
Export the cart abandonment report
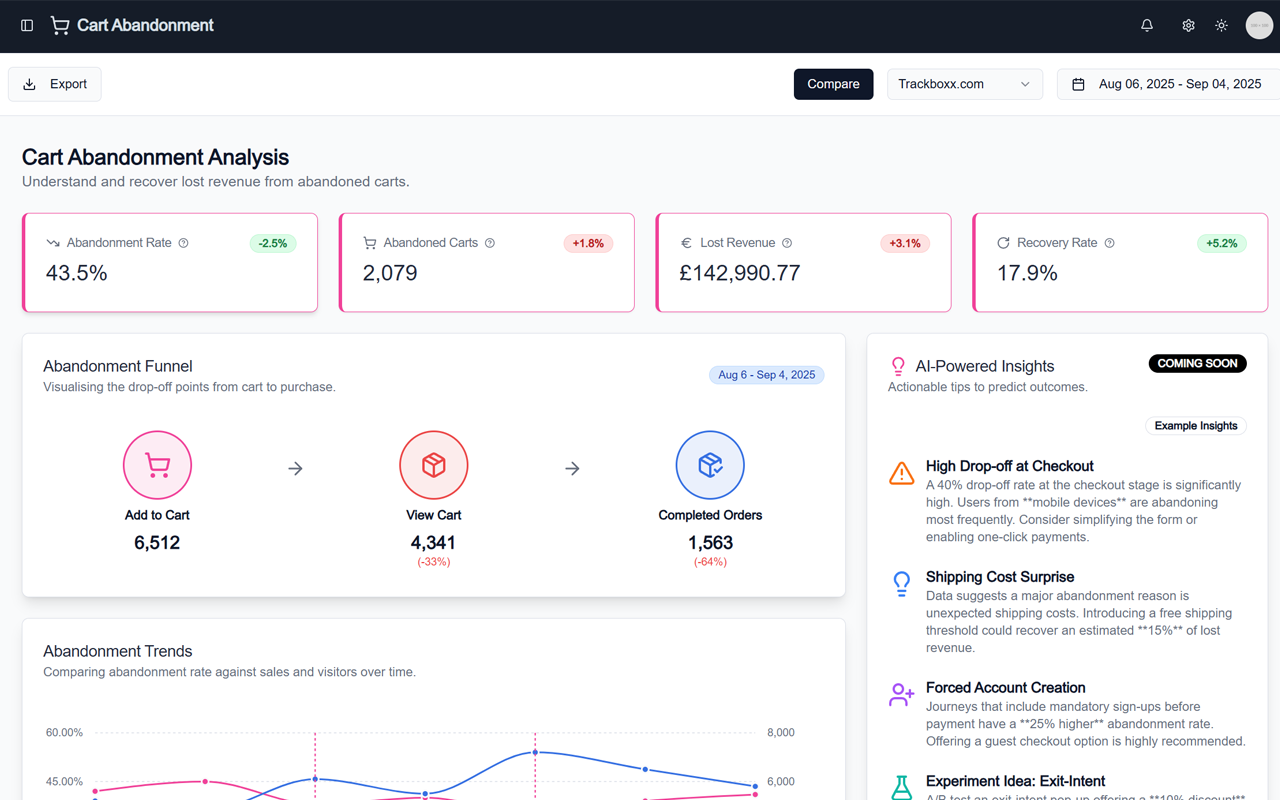(x=55, y=84)
